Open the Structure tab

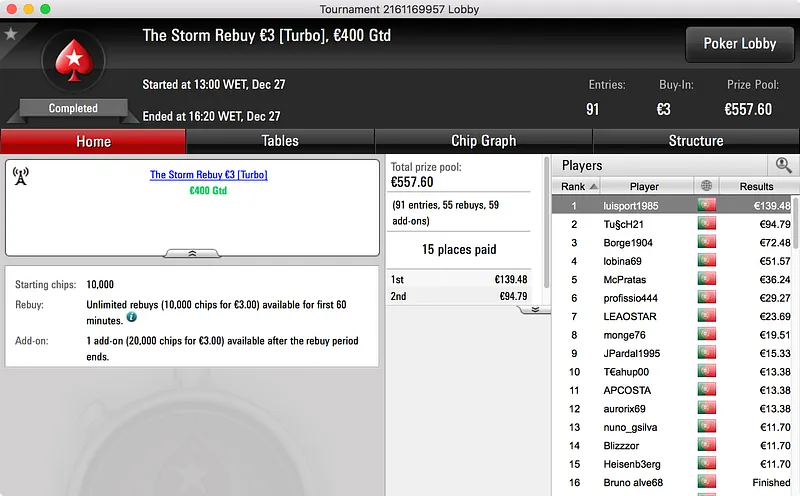click(x=696, y=141)
